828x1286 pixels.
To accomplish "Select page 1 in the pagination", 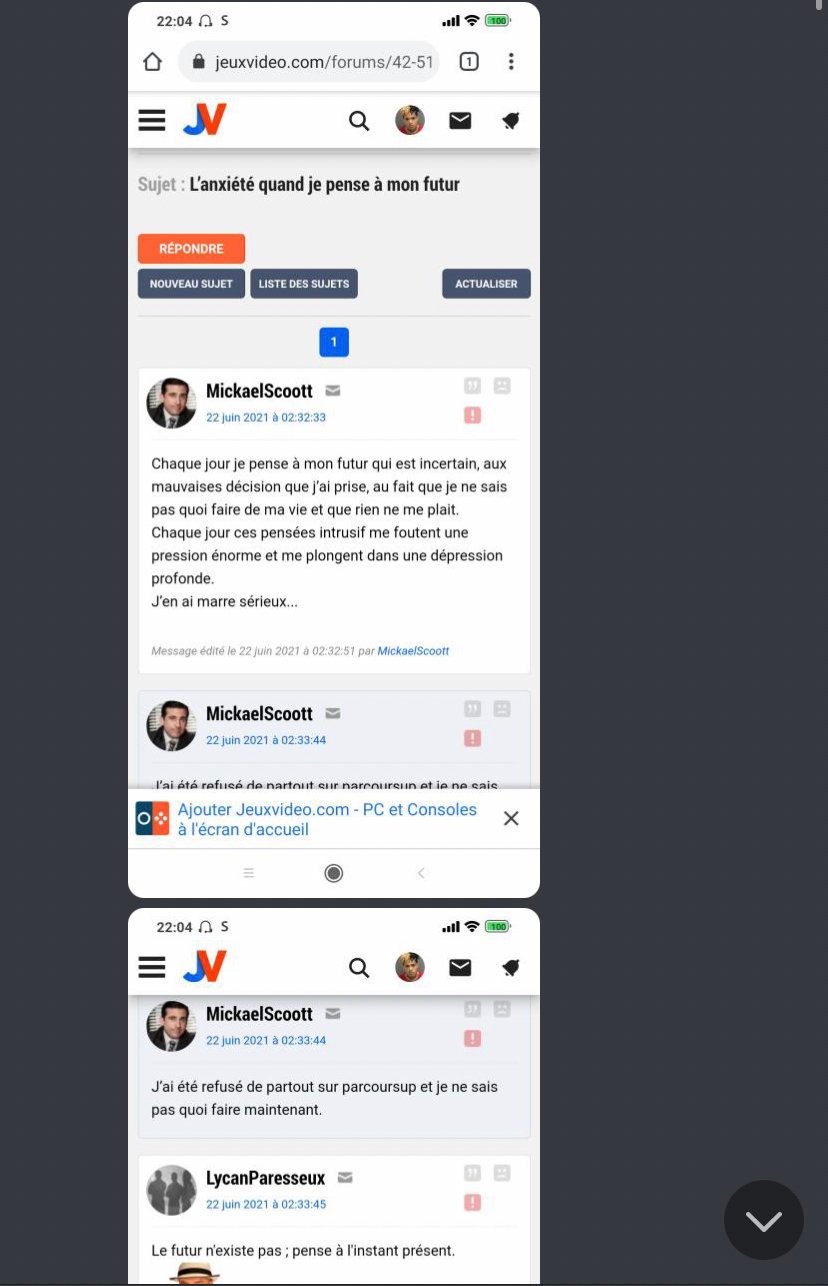I will (x=334, y=342).
